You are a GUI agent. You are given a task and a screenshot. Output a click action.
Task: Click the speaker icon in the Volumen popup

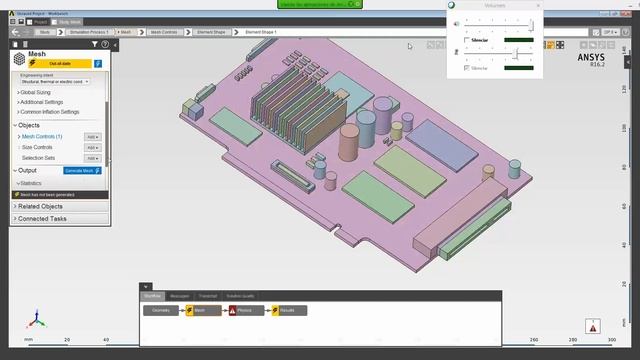pos(456,24)
